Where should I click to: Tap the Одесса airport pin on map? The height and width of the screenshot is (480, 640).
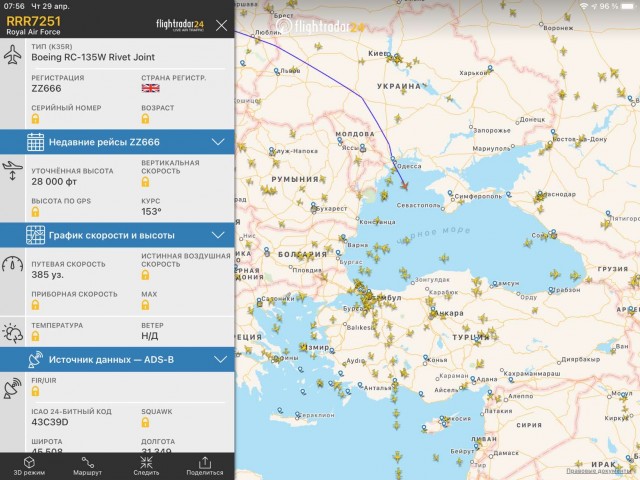393,158
